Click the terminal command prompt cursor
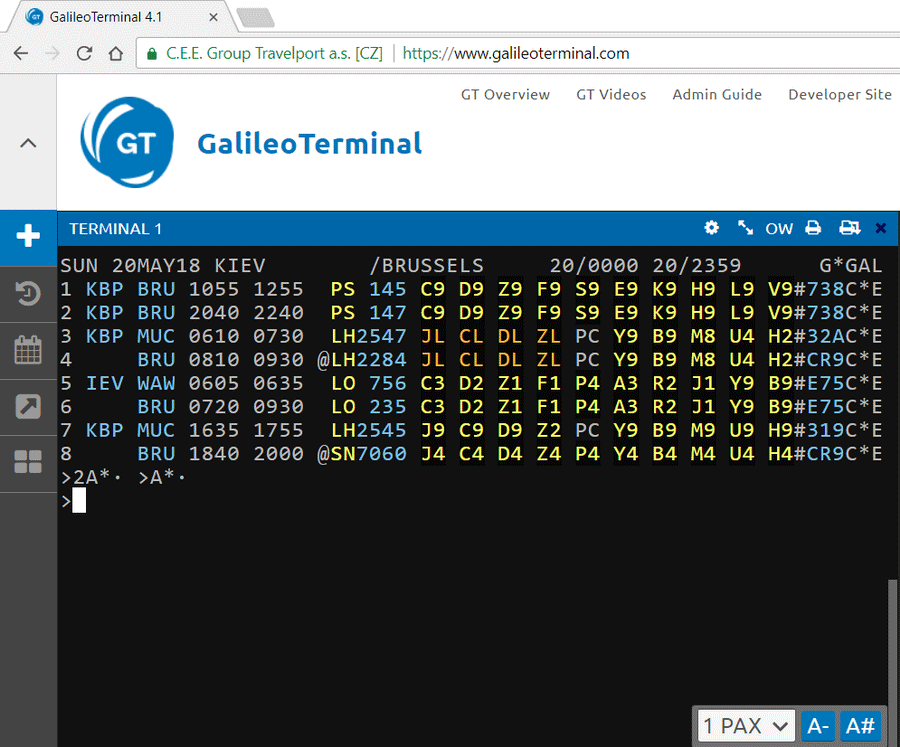 pyautogui.click(x=79, y=501)
